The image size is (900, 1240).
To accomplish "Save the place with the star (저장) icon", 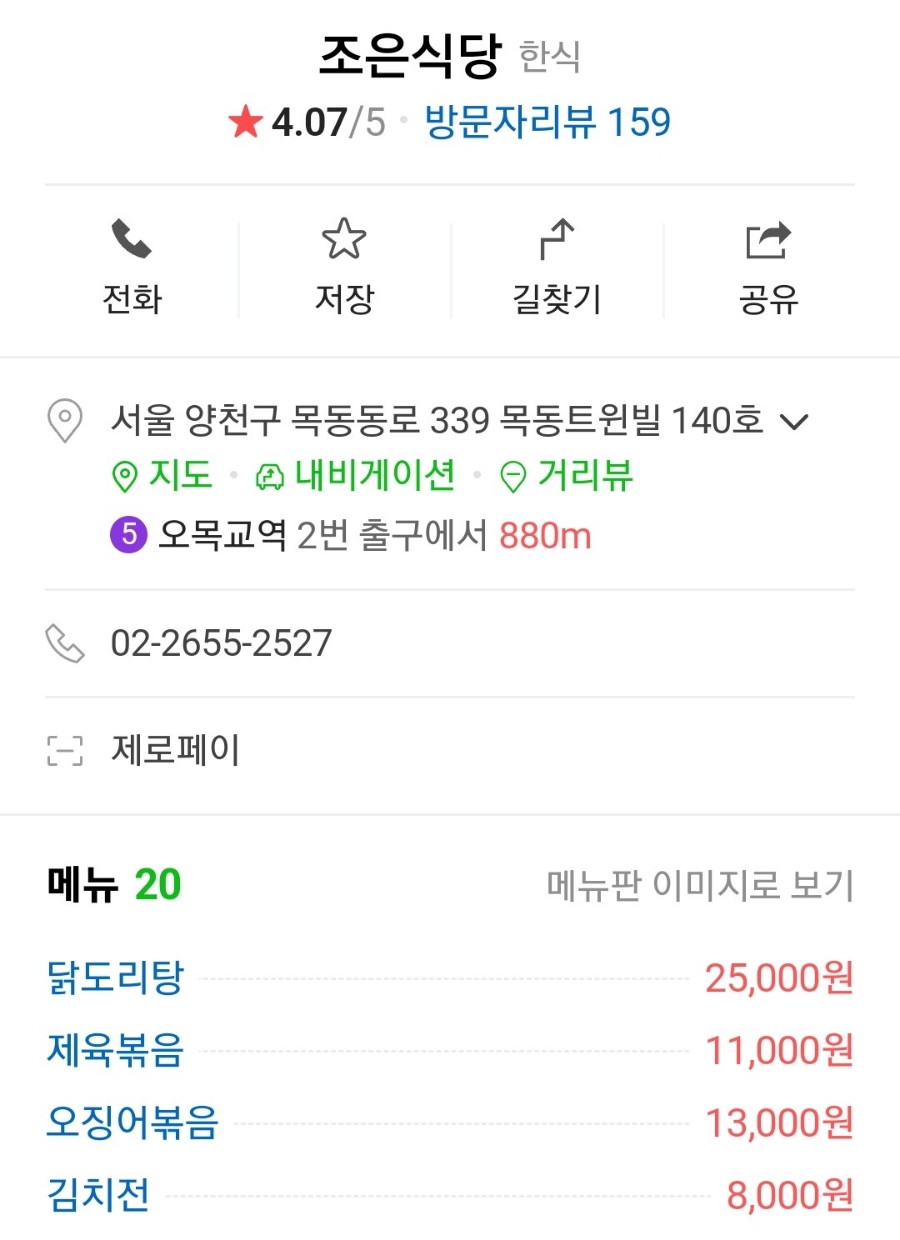I will click(x=344, y=241).
